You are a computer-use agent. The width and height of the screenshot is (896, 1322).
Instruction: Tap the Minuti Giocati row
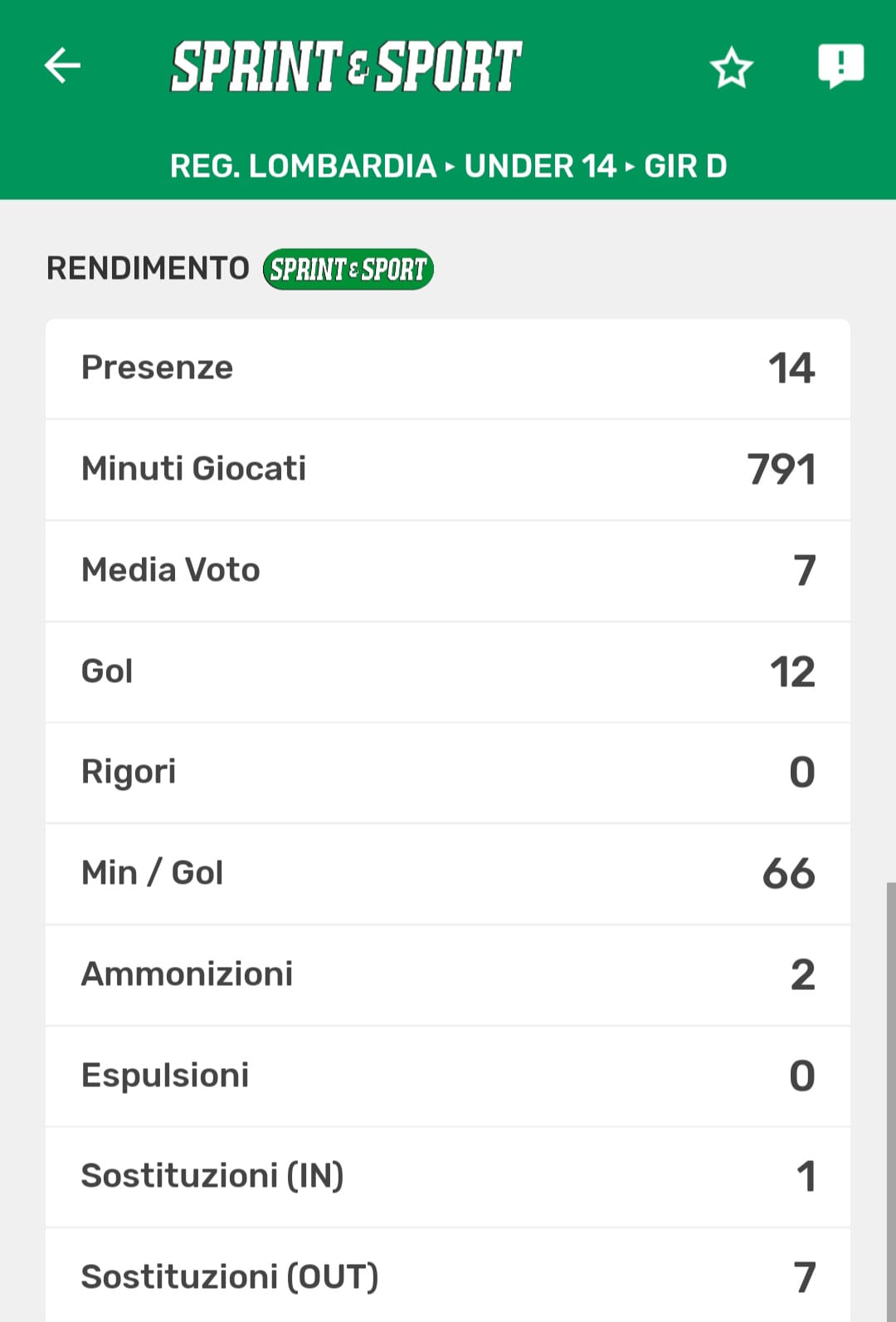click(x=448, y=470)
